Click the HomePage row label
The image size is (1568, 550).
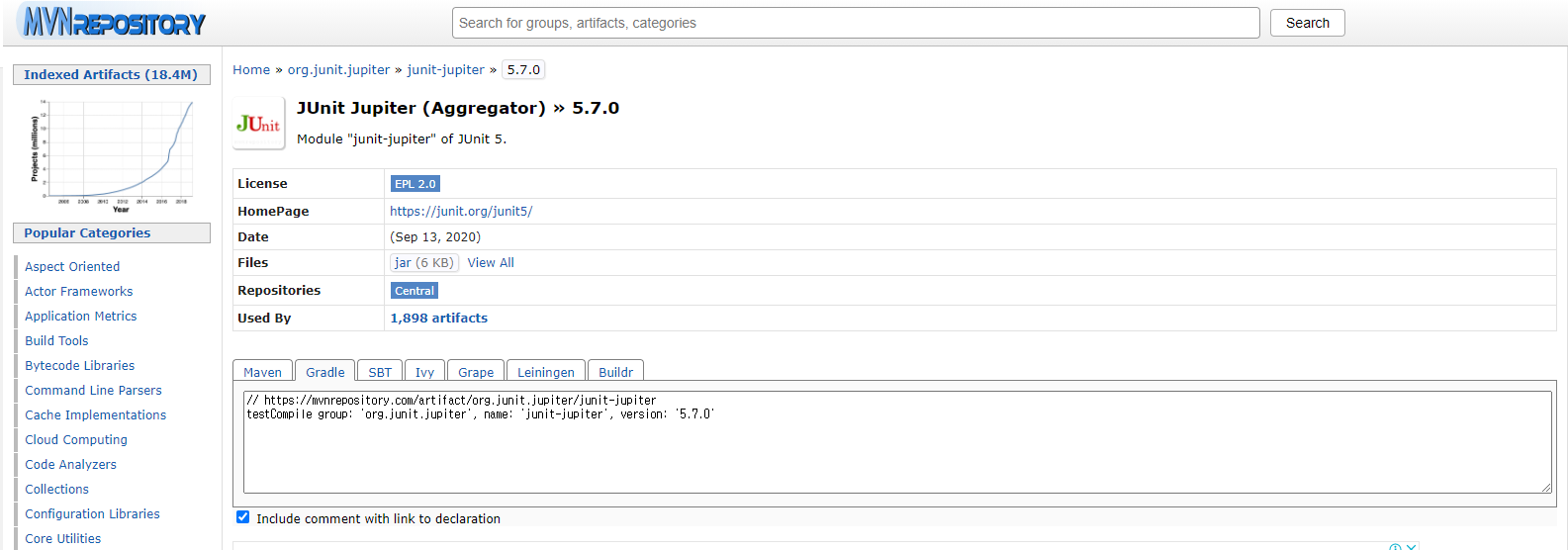(273, 211)
